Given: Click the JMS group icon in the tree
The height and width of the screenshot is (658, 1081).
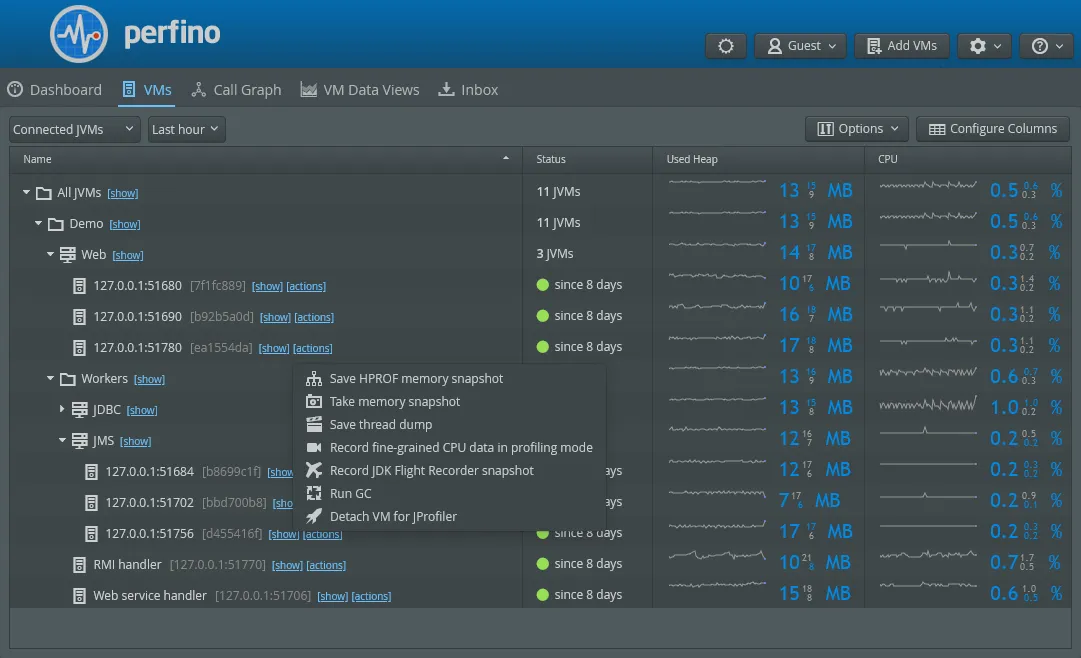Looking at the screenshot, I should (78, 440).
